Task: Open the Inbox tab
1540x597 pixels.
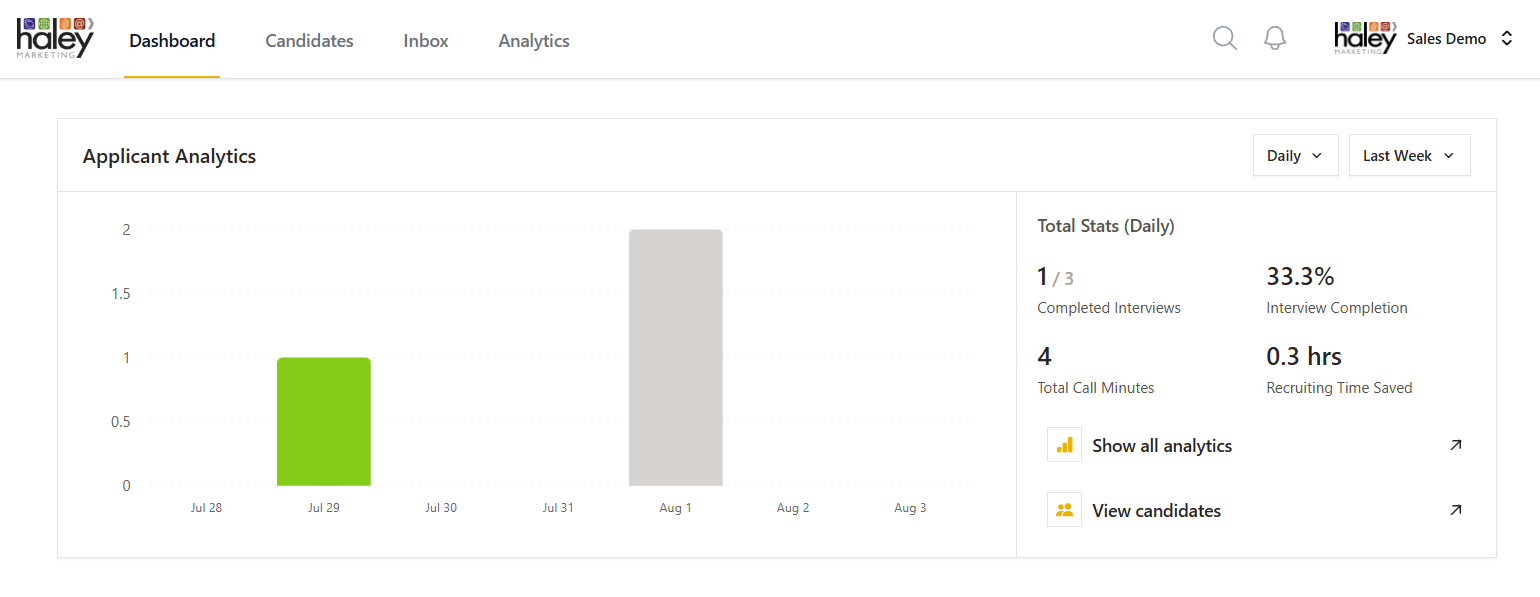Action: (x=426, y=41)
